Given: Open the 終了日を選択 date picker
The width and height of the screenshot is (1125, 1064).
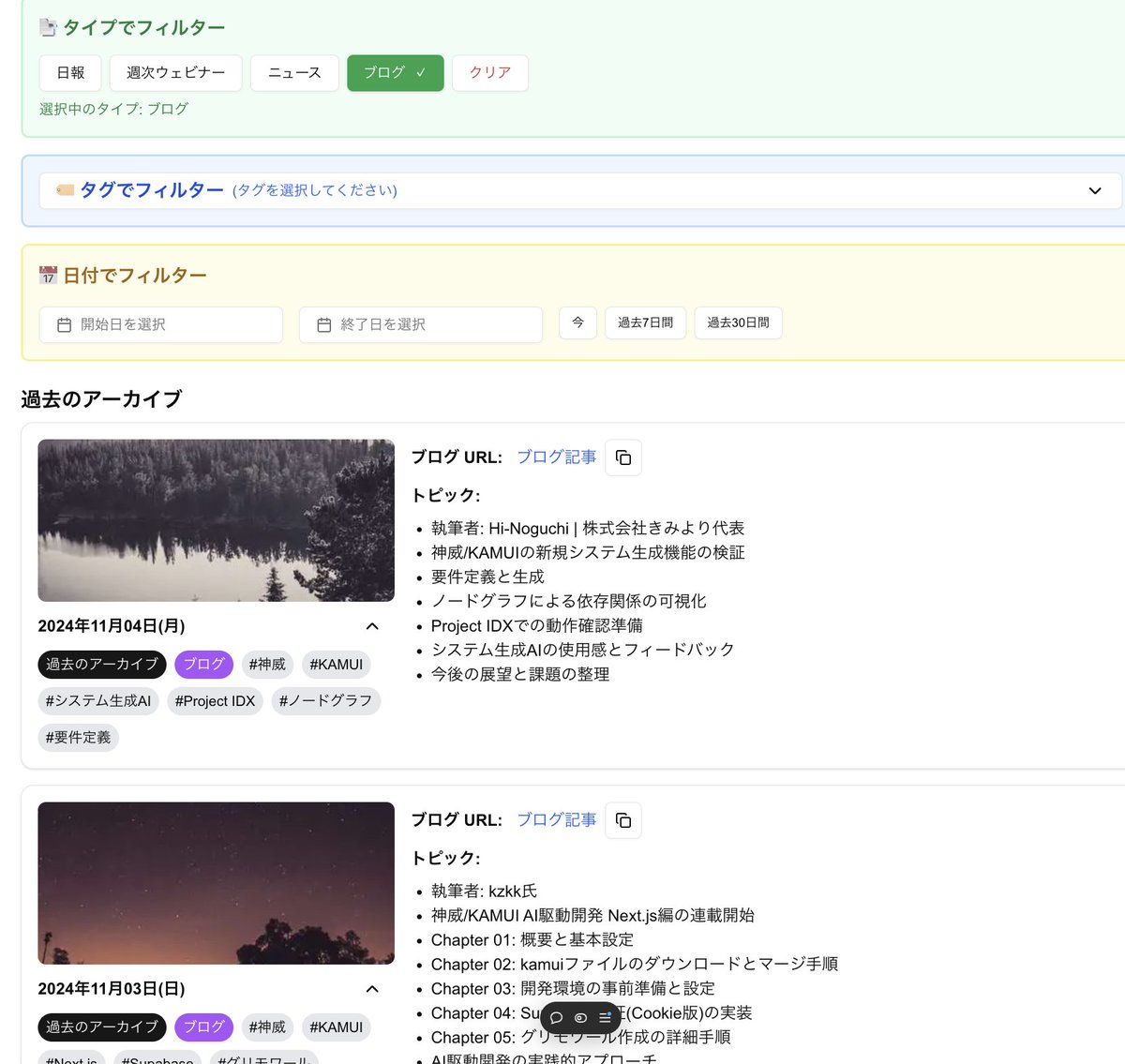Looking at the screenshot, I should point(421,324).
